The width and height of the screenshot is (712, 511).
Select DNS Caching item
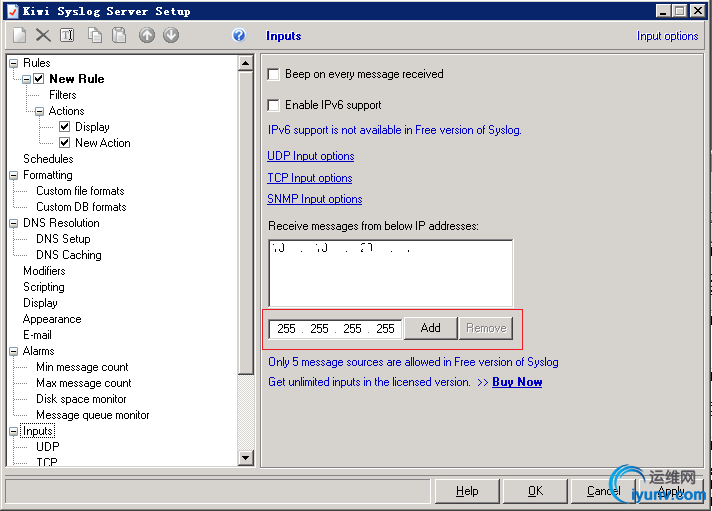point(69,255)
